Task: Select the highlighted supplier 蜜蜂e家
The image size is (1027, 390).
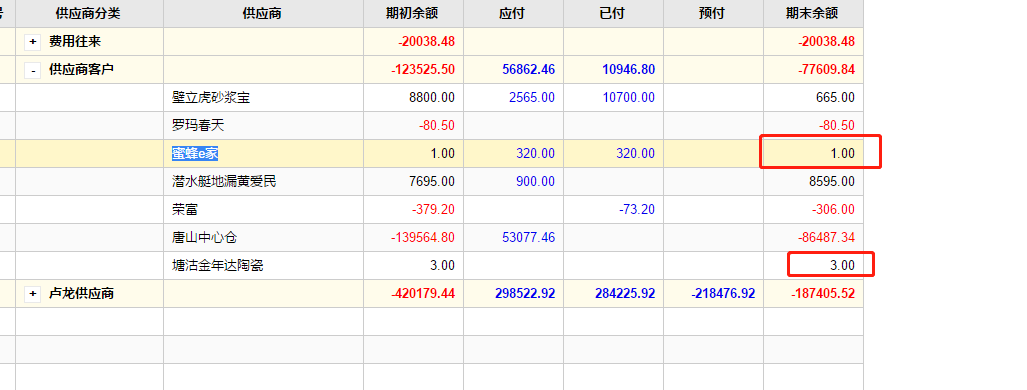Action: (195, 153)
